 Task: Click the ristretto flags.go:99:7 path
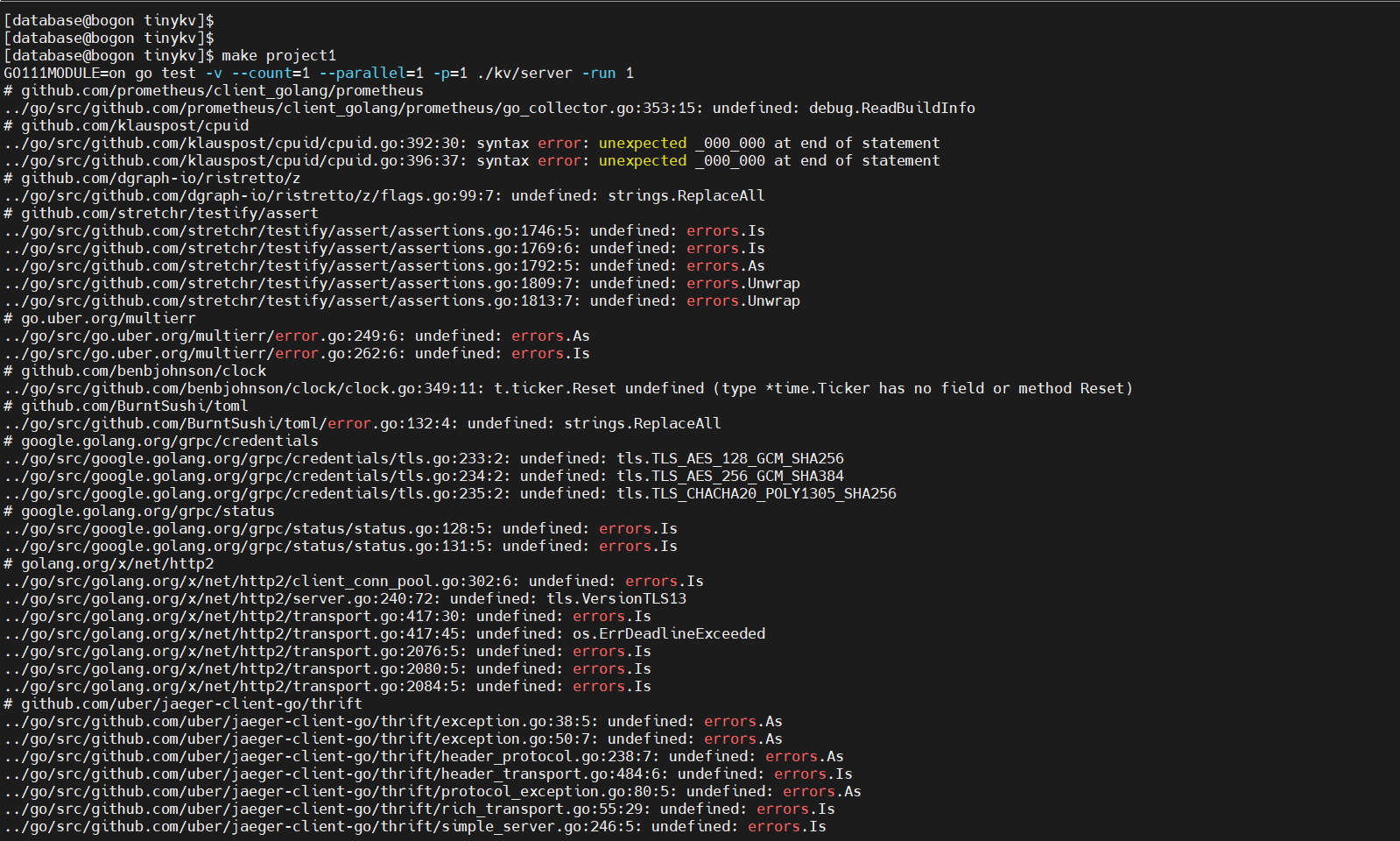[x=252, y=195]
